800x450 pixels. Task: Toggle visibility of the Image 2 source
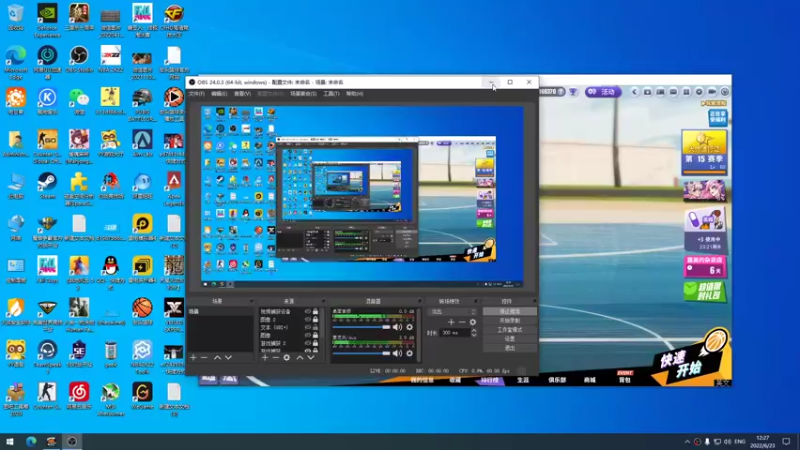click(x=308, y=319)
